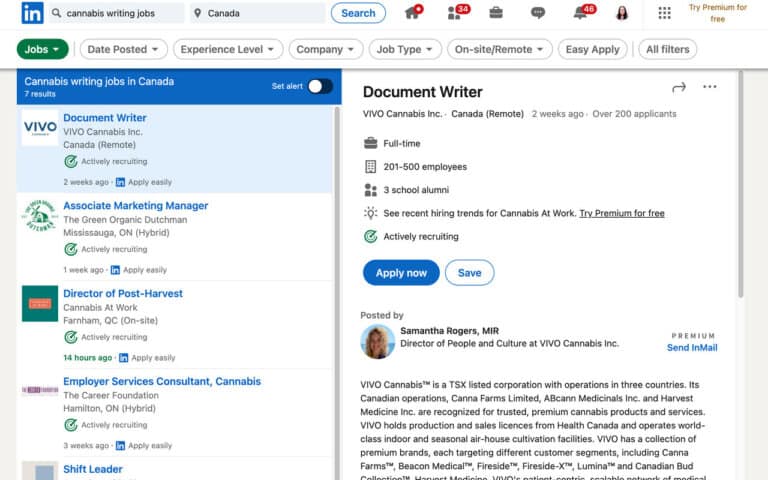Click the LinkedIn logo icon
The image size is (768, 480).
(31, 13)
